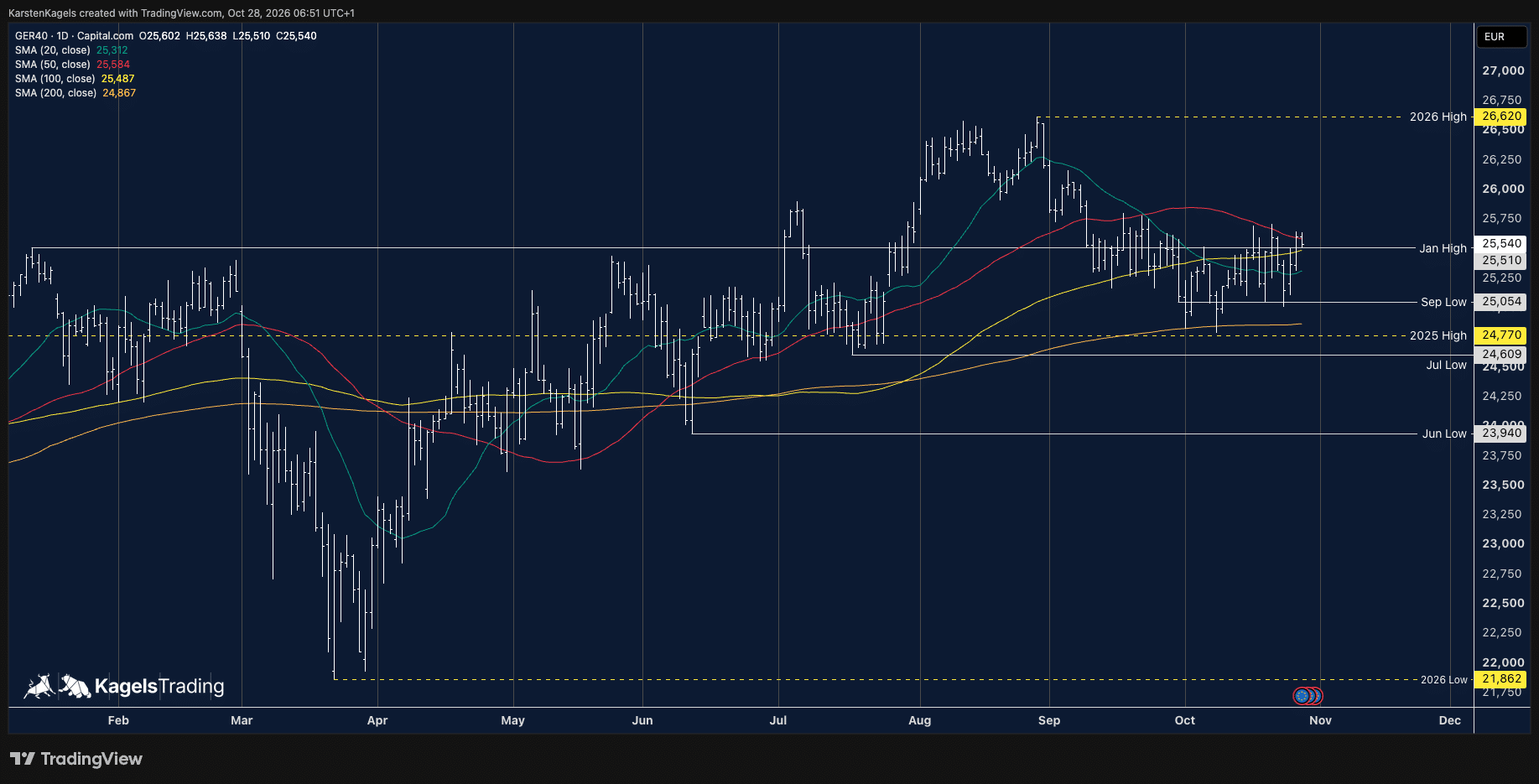Click the Mar label on time axis
The width and height of the screenshot is (1539, 784).
pos(242,720)
